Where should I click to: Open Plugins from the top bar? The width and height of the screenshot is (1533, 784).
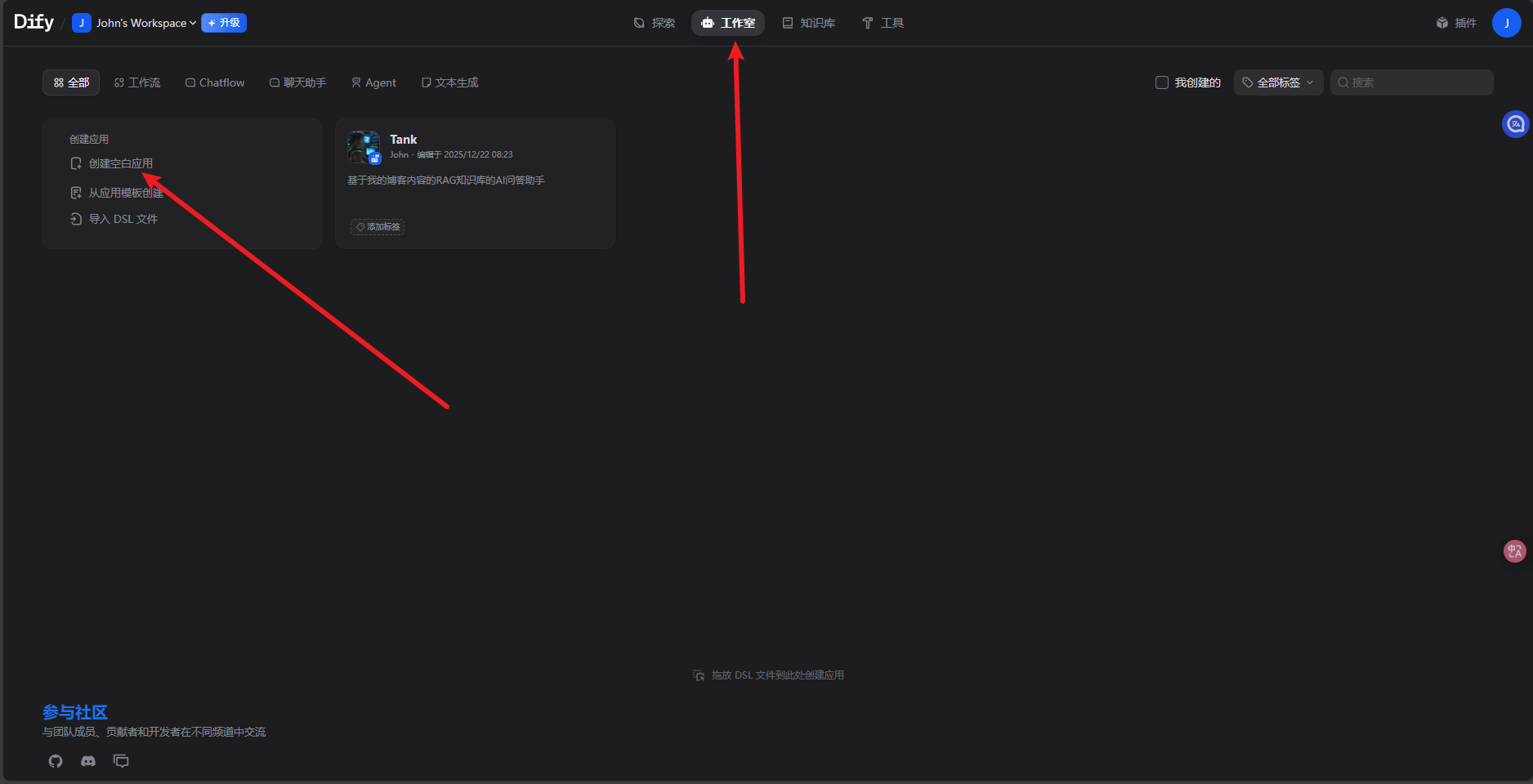[1456, 23]
